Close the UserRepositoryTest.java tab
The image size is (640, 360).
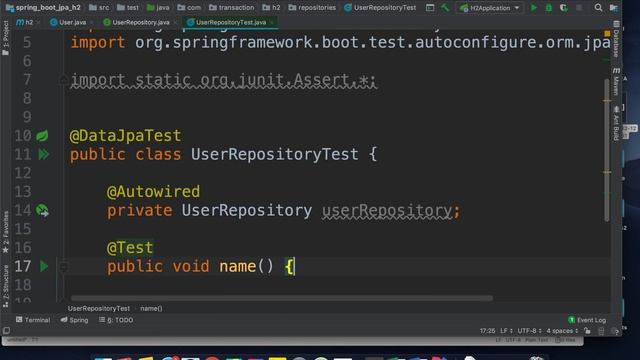coord(272,22)
